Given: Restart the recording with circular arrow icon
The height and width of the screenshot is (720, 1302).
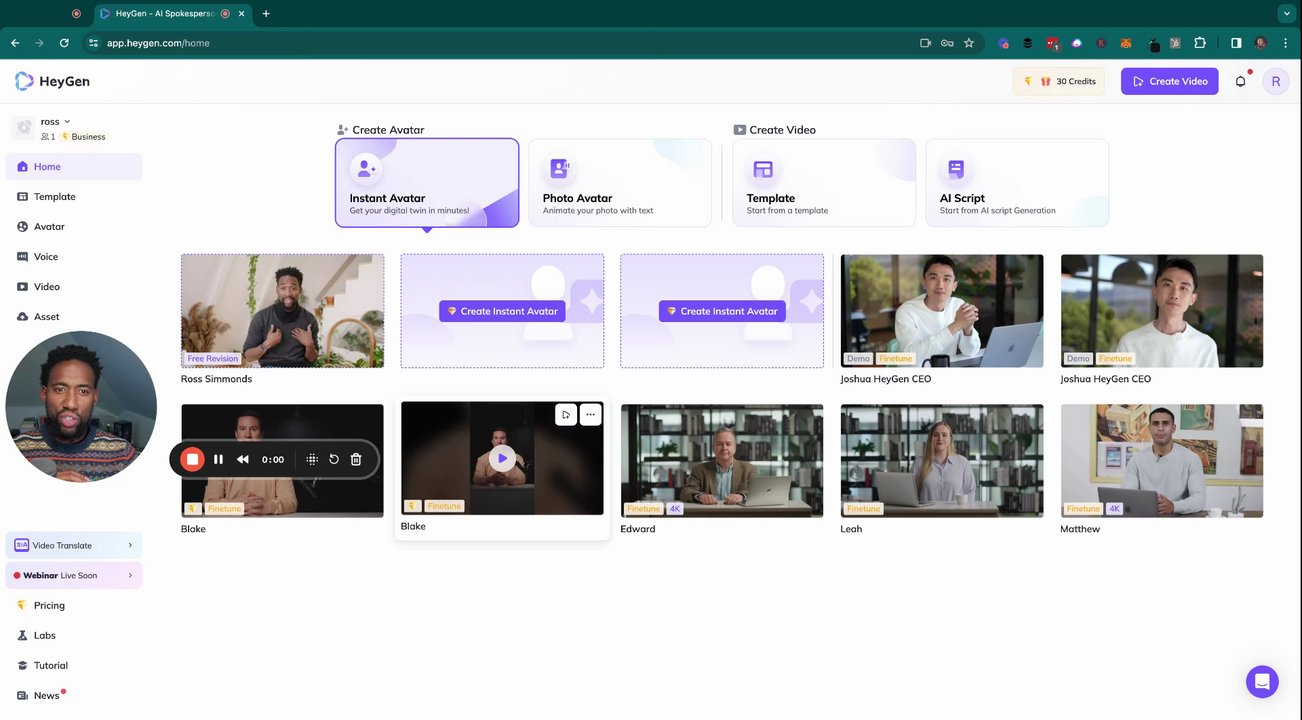Looking at the screenshot, I should tap(334, 459).
